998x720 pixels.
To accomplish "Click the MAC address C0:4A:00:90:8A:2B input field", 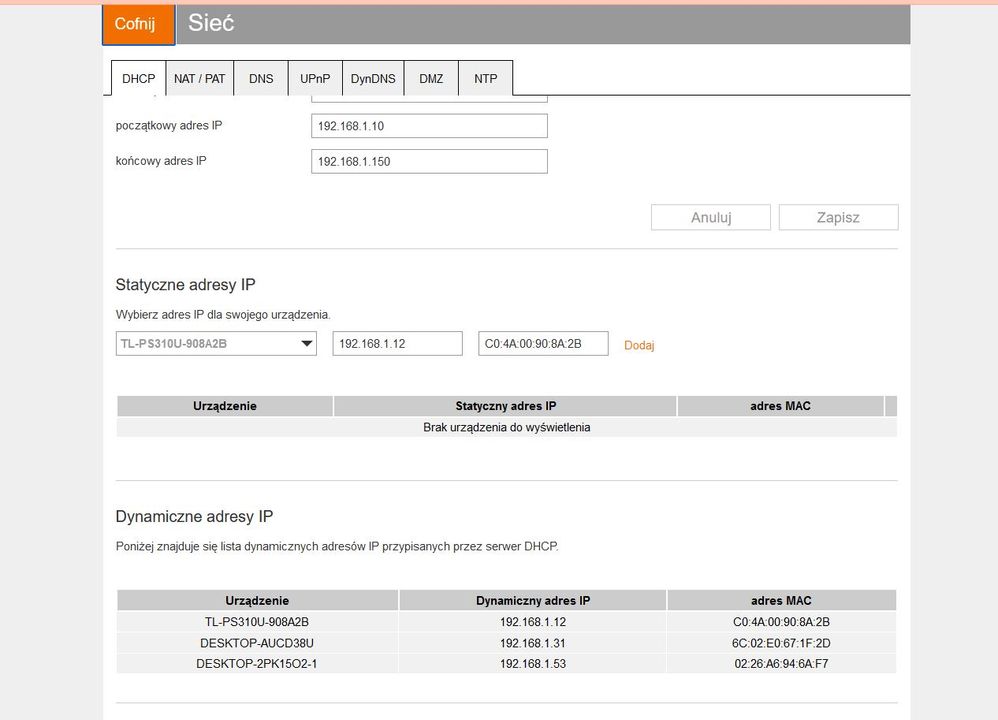I will pos(543,344).
